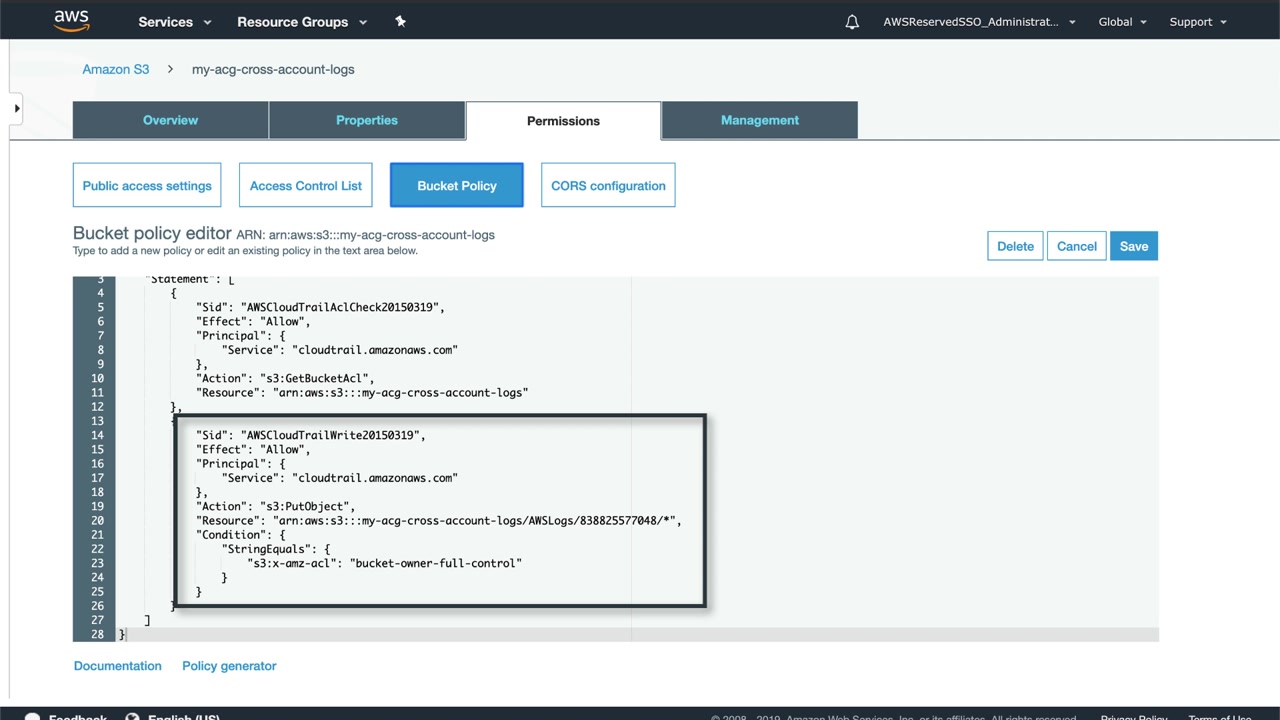Viewport: 1280px width, 720px height.
Task: Click the AWS logo home icon
Action: pos(71,21)
